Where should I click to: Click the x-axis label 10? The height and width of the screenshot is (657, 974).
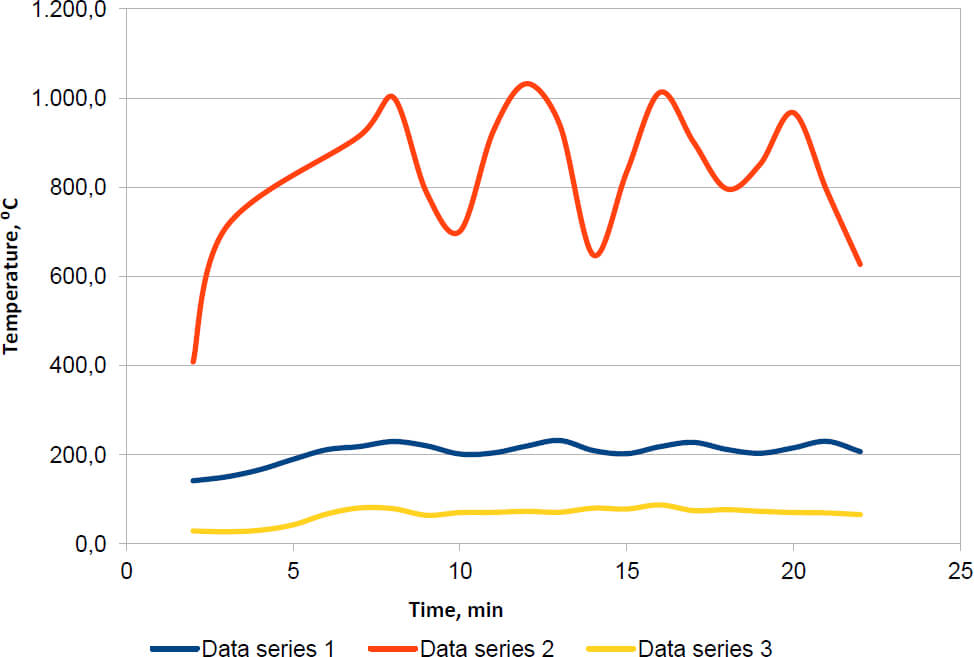pyautogui.click(x=459, y=571)
